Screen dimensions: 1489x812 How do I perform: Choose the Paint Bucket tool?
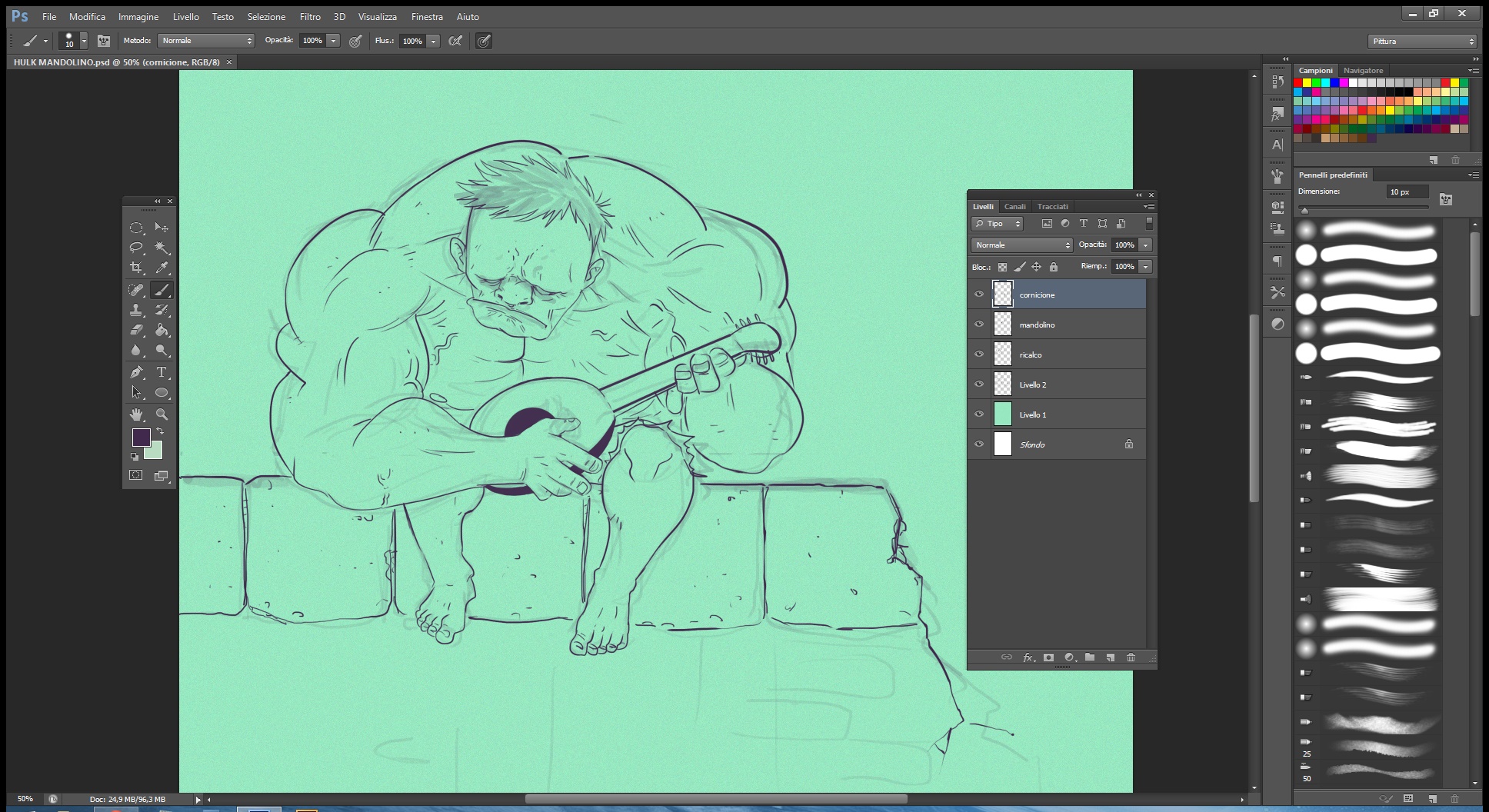162,330
